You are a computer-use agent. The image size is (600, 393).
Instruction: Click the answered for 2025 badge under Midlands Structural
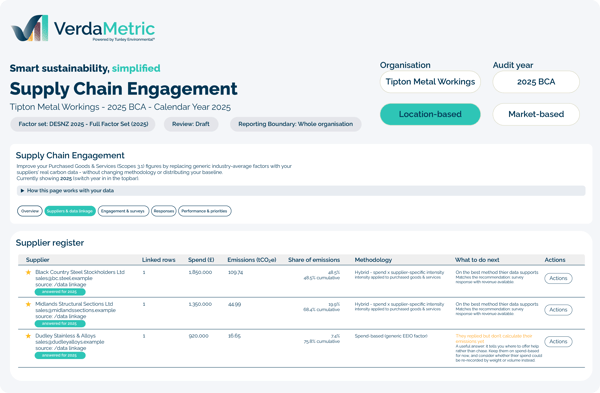[60, 324]
